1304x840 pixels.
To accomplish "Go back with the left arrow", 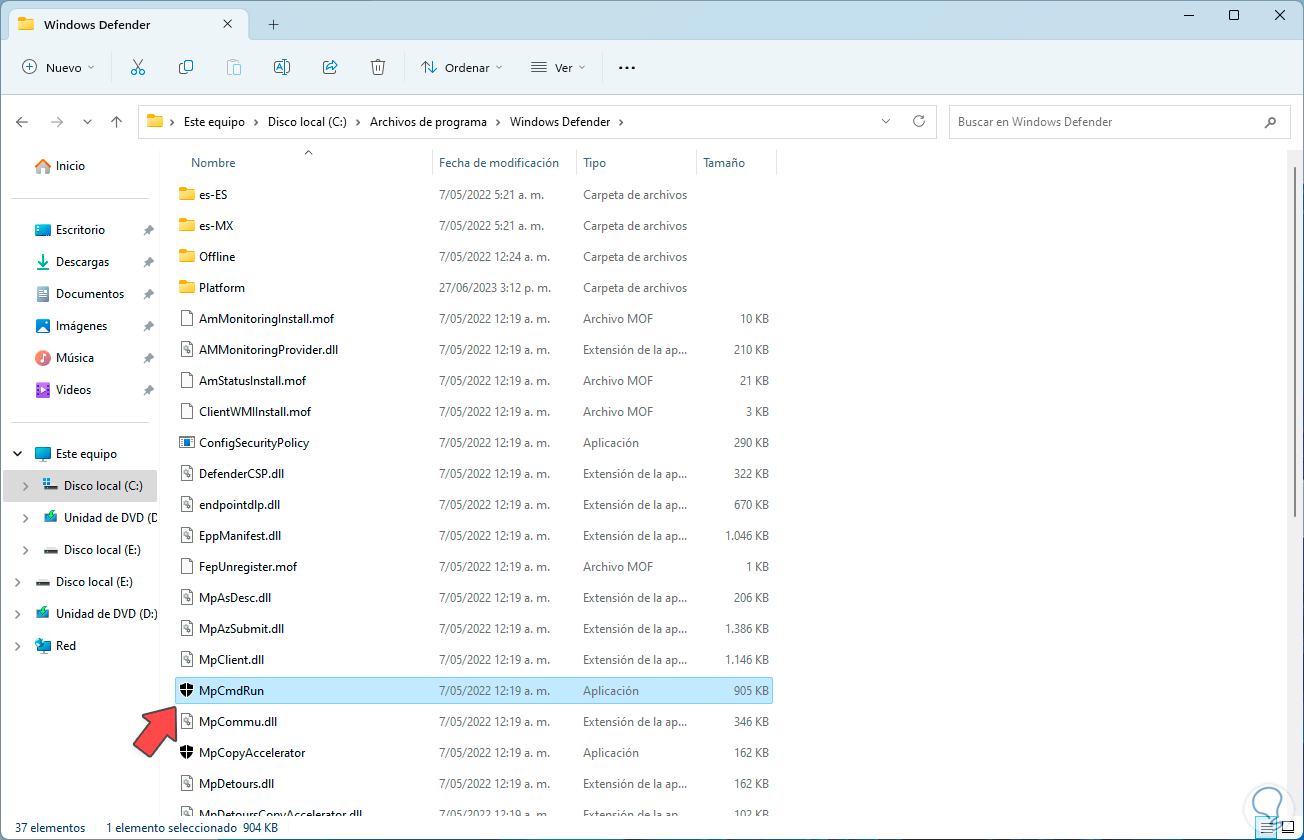I will (x=22, y=122).
